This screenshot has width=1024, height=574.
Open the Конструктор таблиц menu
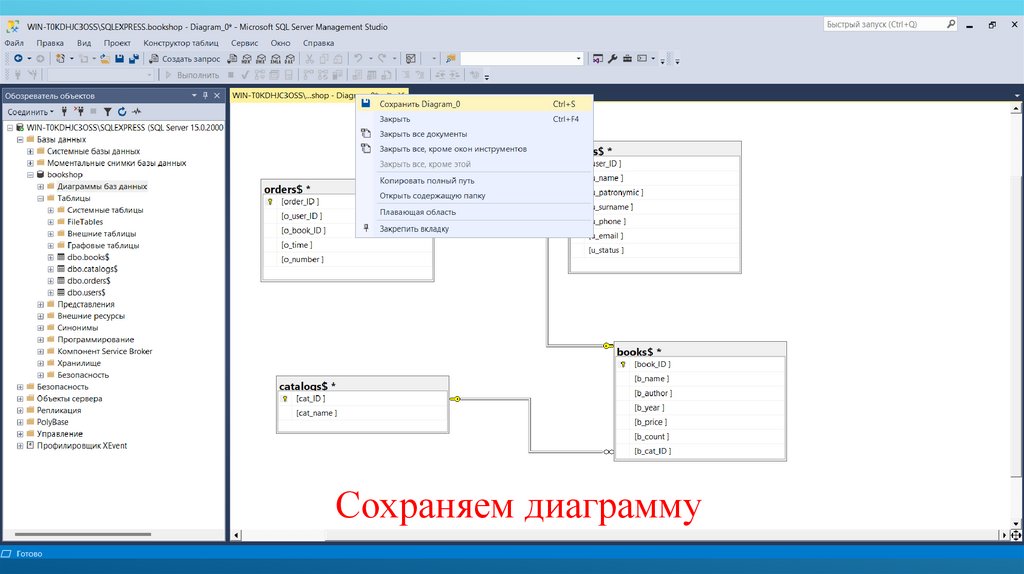click(181, 43)
